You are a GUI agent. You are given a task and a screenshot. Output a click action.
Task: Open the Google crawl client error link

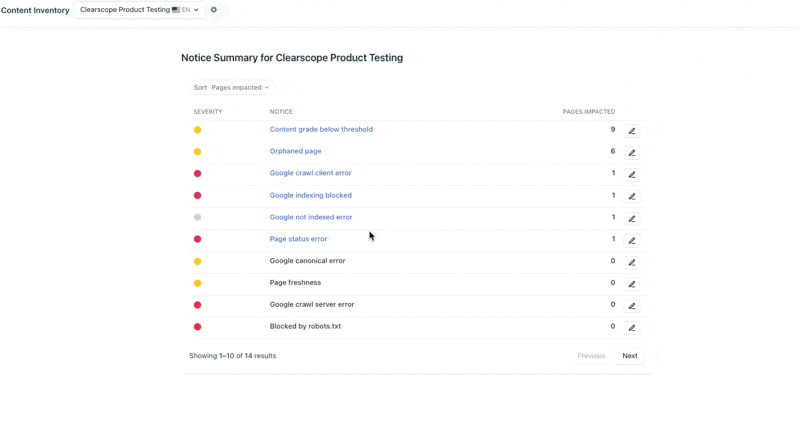pos(310,173)
